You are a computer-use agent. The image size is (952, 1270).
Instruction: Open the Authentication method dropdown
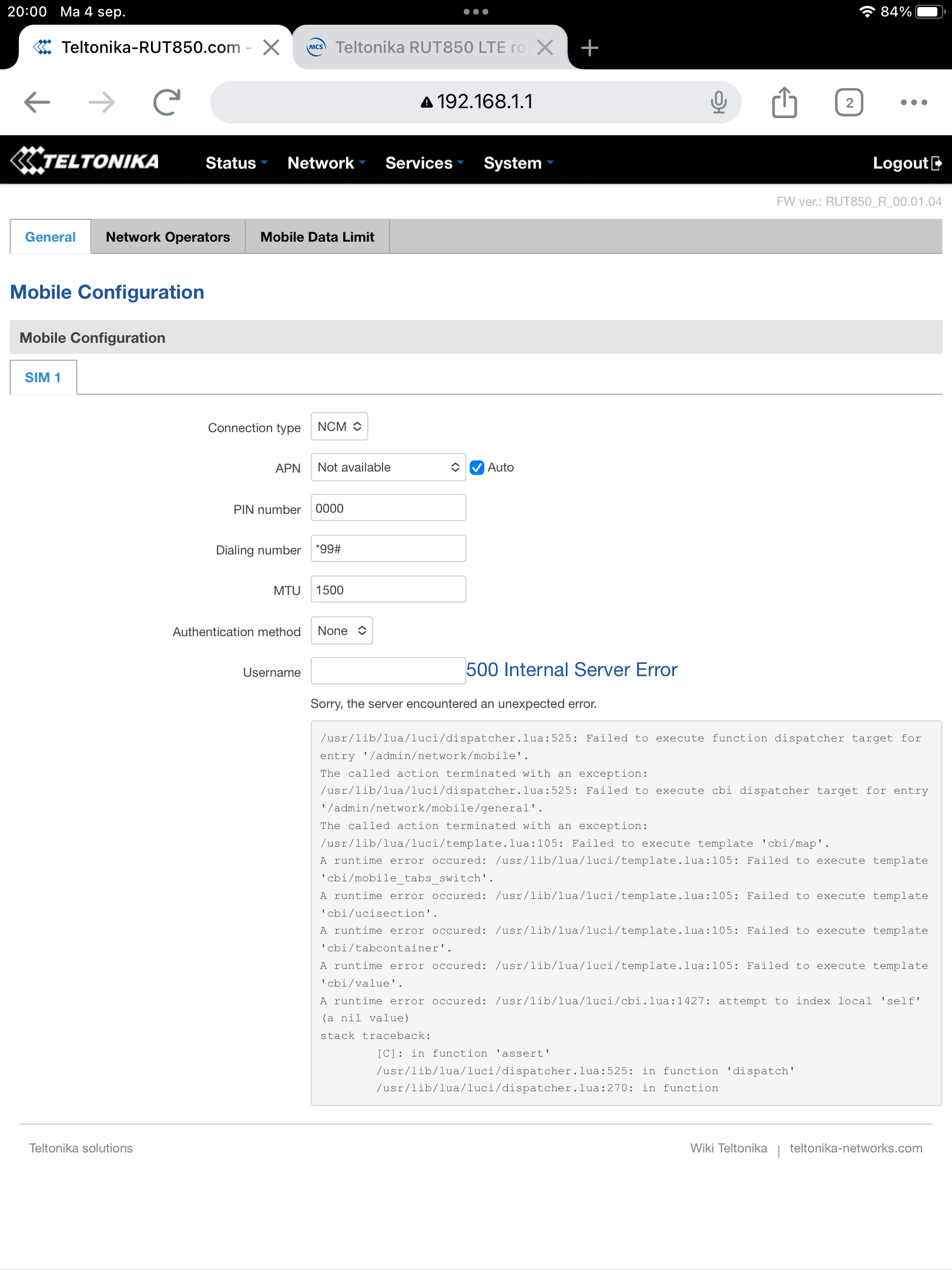pyautogui.click(x=341, y=631)
